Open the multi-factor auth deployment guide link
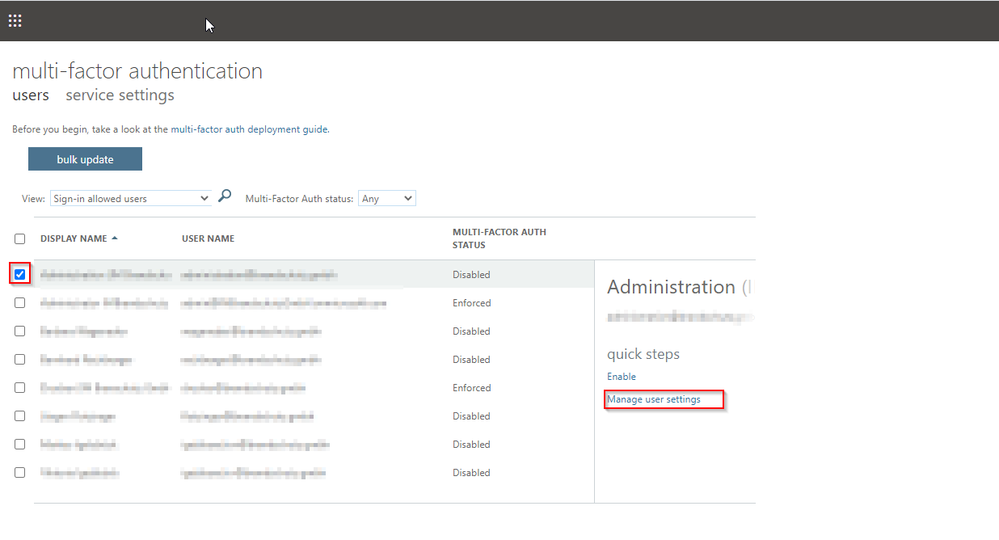The image size is (999, 540). (x=249, y=129)
